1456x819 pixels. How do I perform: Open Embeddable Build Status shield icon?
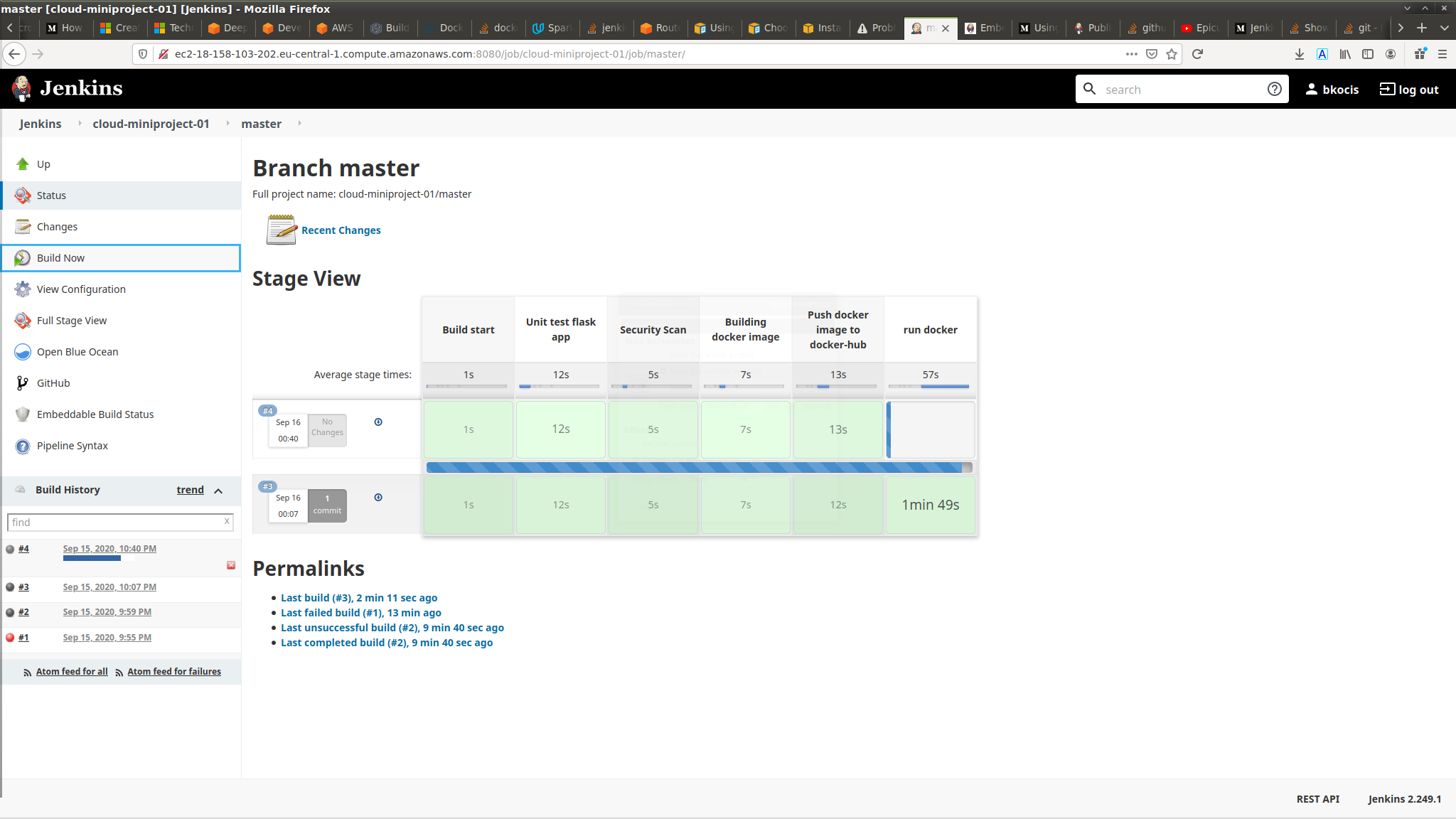(x=23, y=414)
